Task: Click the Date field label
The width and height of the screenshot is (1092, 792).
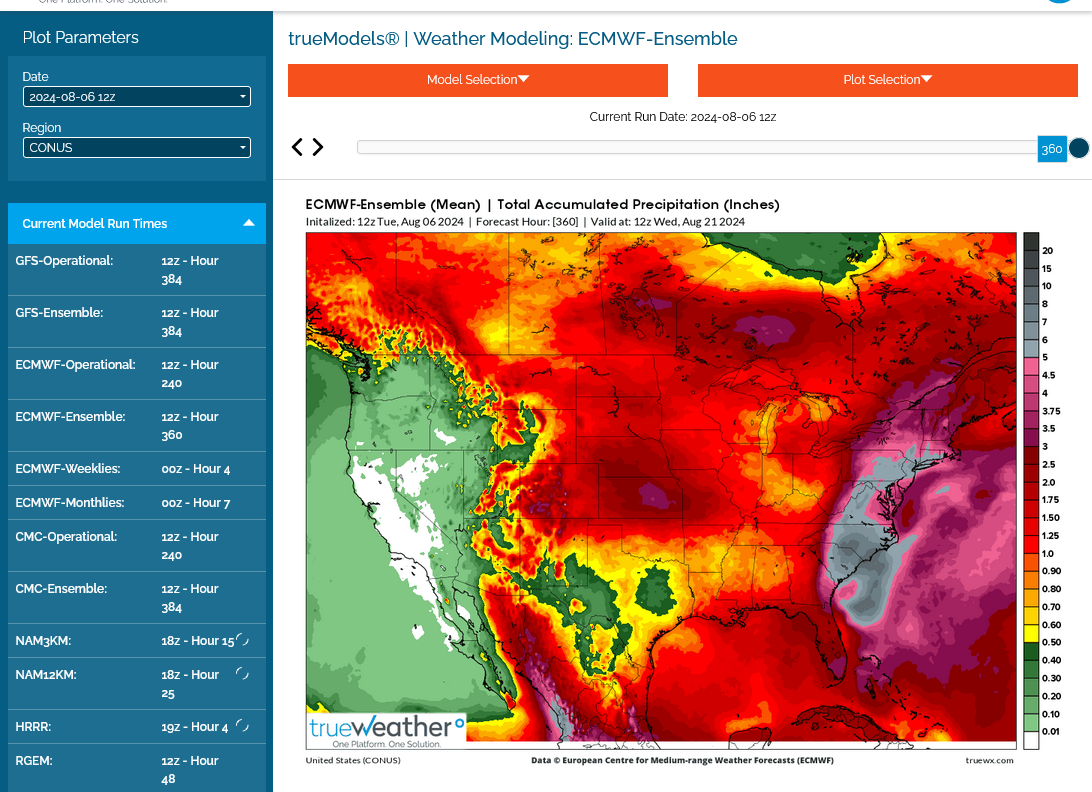Action: click(x=36, y=77)
